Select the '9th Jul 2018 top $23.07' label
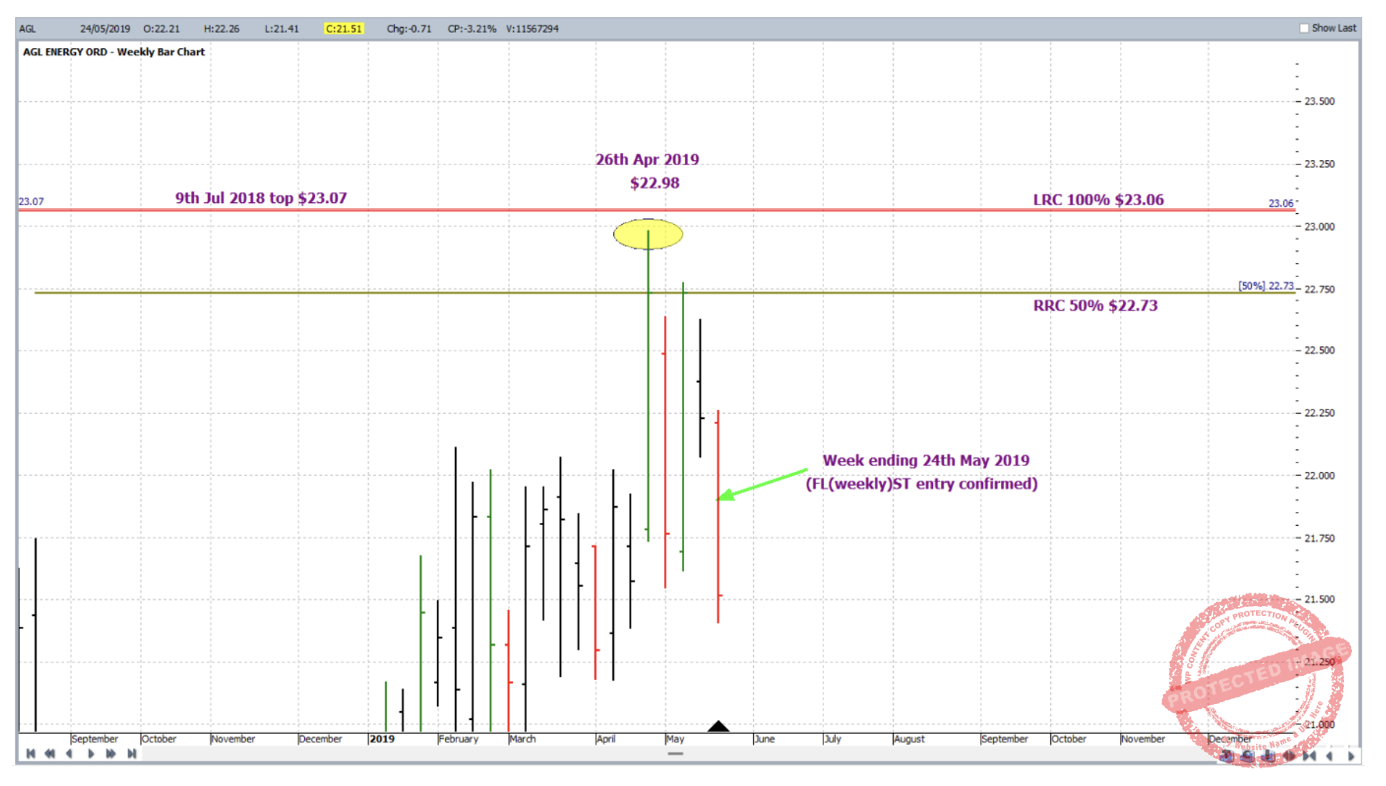Screen dimensions: 1386x786 [260, 199]
